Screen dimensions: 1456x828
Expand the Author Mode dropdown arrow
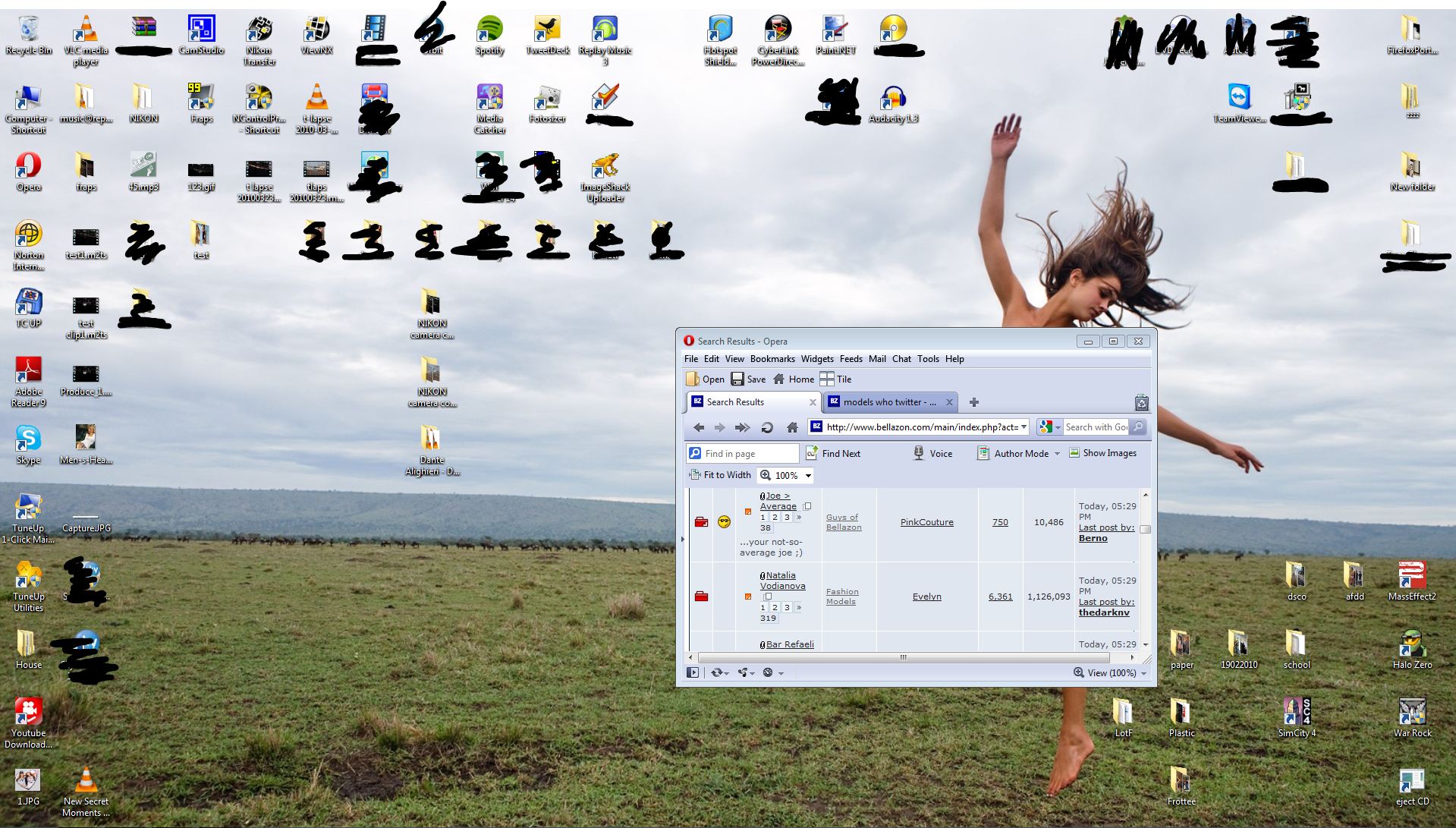(x=1057, y=454)
